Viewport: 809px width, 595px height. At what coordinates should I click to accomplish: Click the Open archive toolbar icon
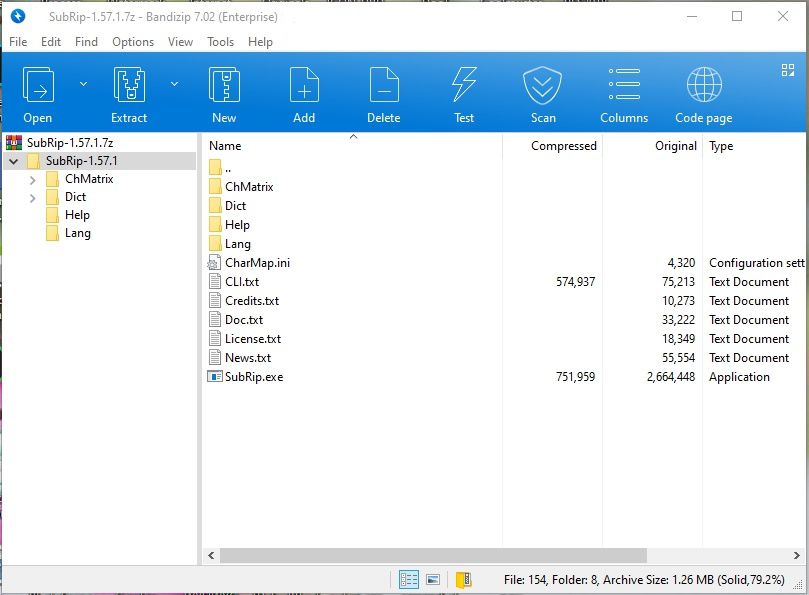(x=38, y=86)
